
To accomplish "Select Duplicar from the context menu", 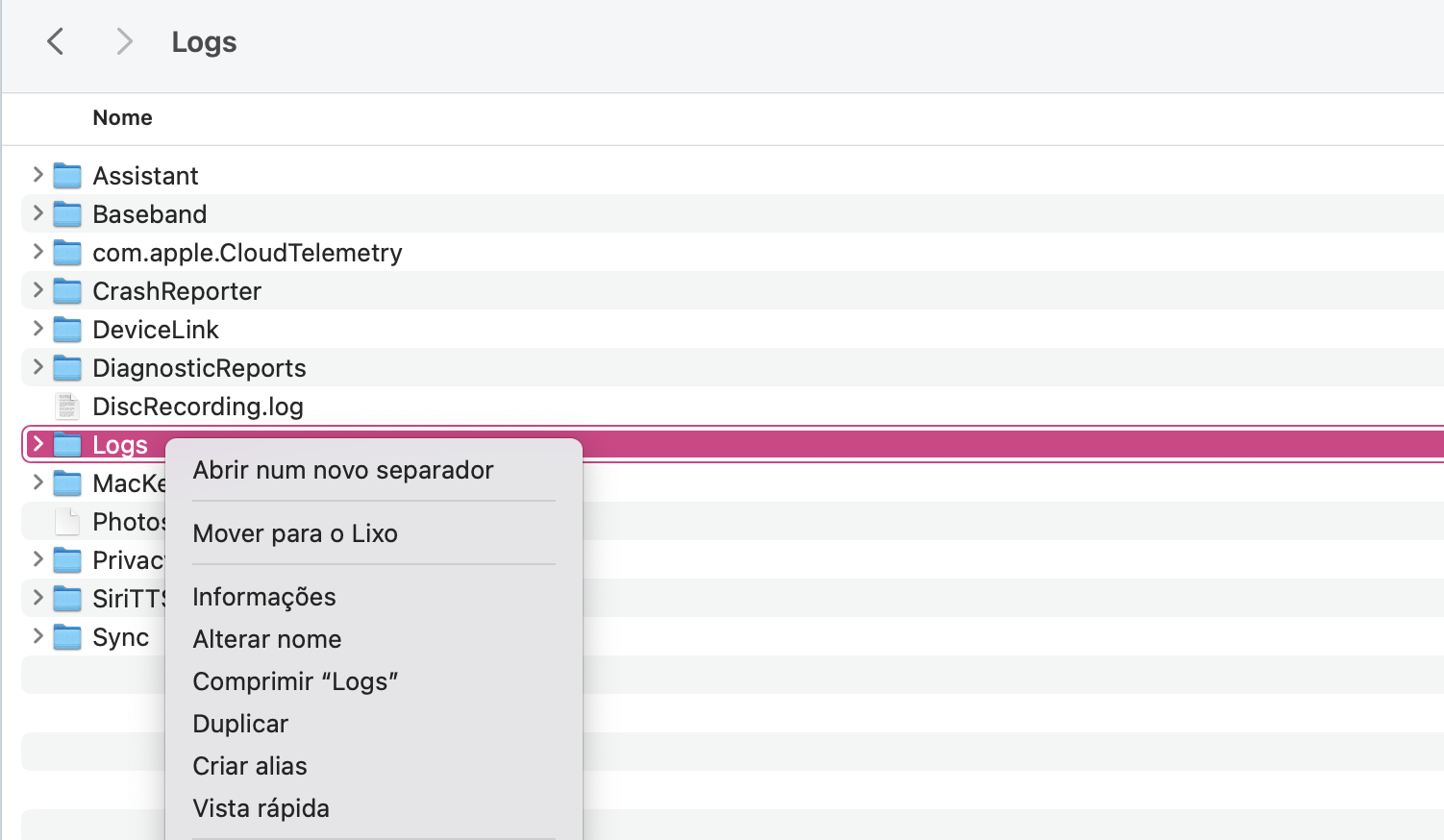I will (x=240, y=724).
